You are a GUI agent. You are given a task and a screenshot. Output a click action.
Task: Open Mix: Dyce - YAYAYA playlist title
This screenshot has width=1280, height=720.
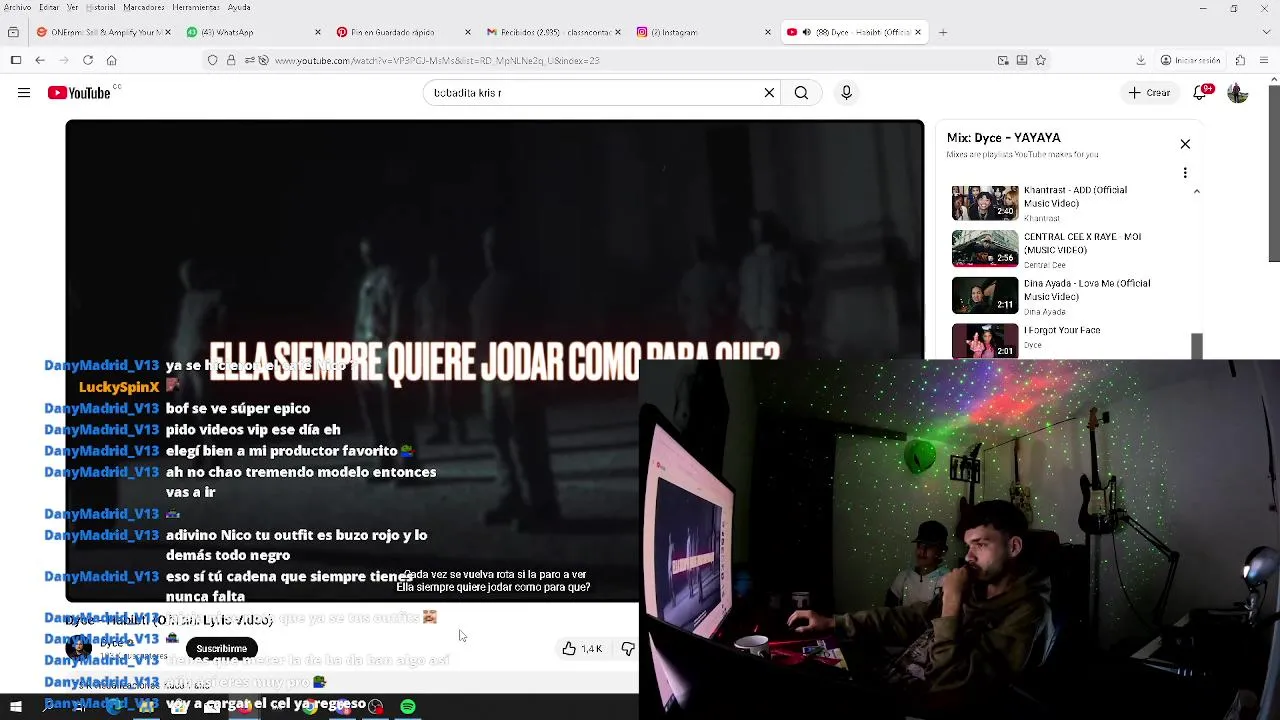[1003, 138]
